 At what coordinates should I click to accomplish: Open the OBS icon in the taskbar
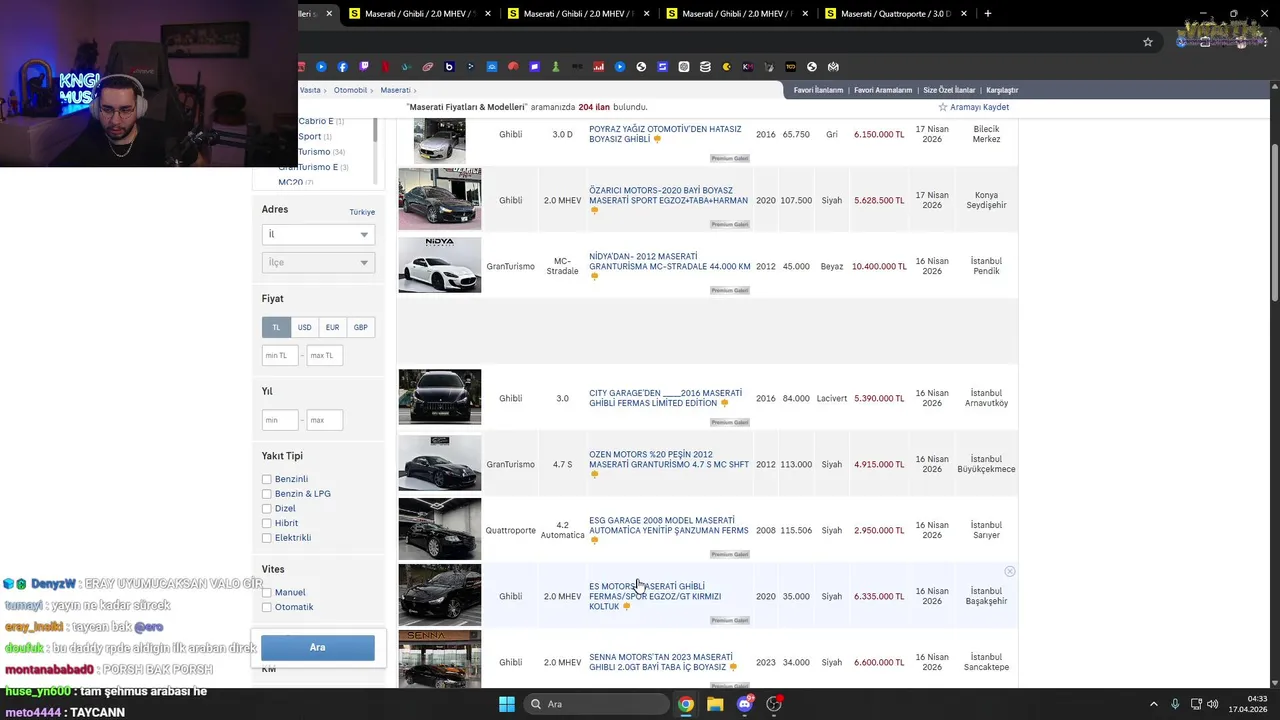pyautogui.click(x=773, y=704)
